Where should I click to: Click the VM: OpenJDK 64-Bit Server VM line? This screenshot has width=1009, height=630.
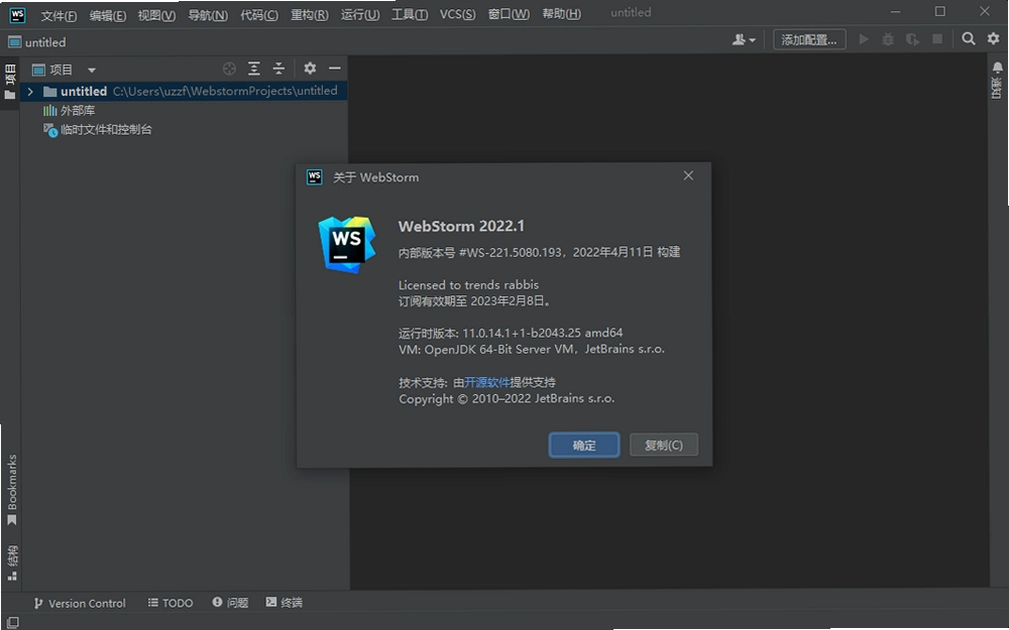click(x=532, y=349)
